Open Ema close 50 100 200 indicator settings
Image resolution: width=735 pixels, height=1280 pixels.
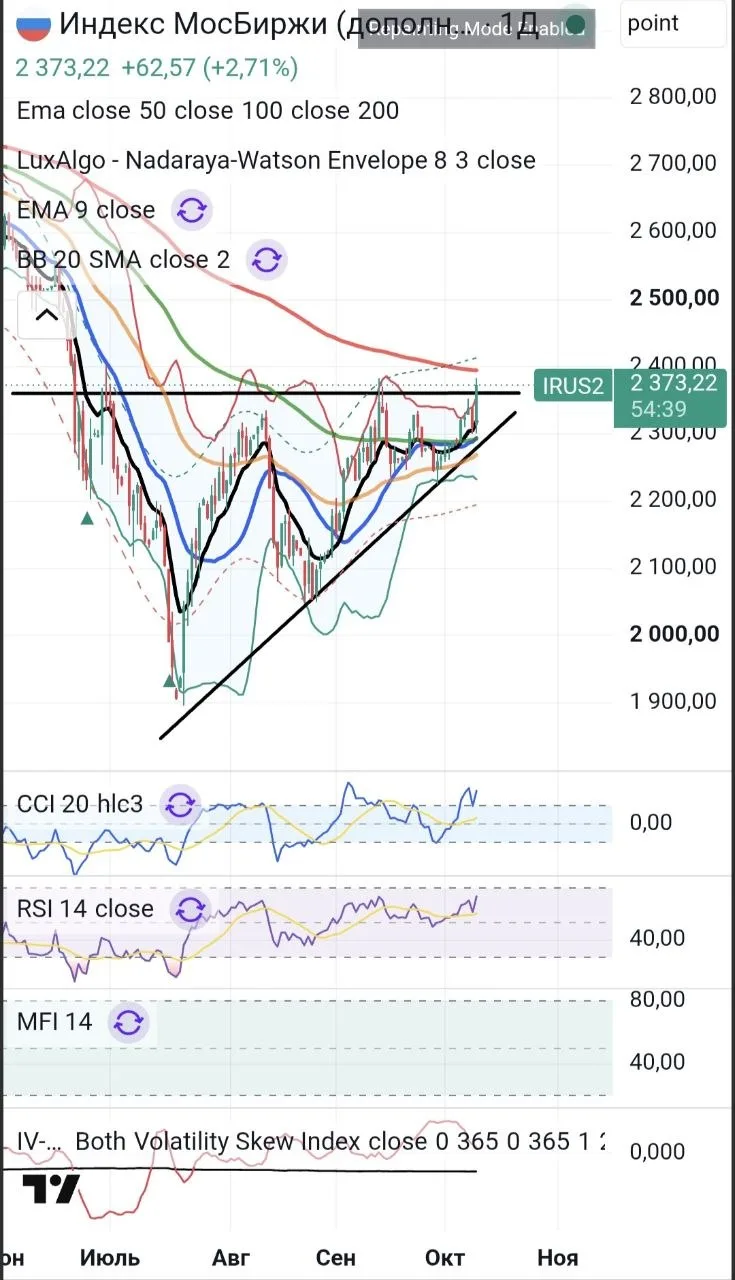coord(208,110)
